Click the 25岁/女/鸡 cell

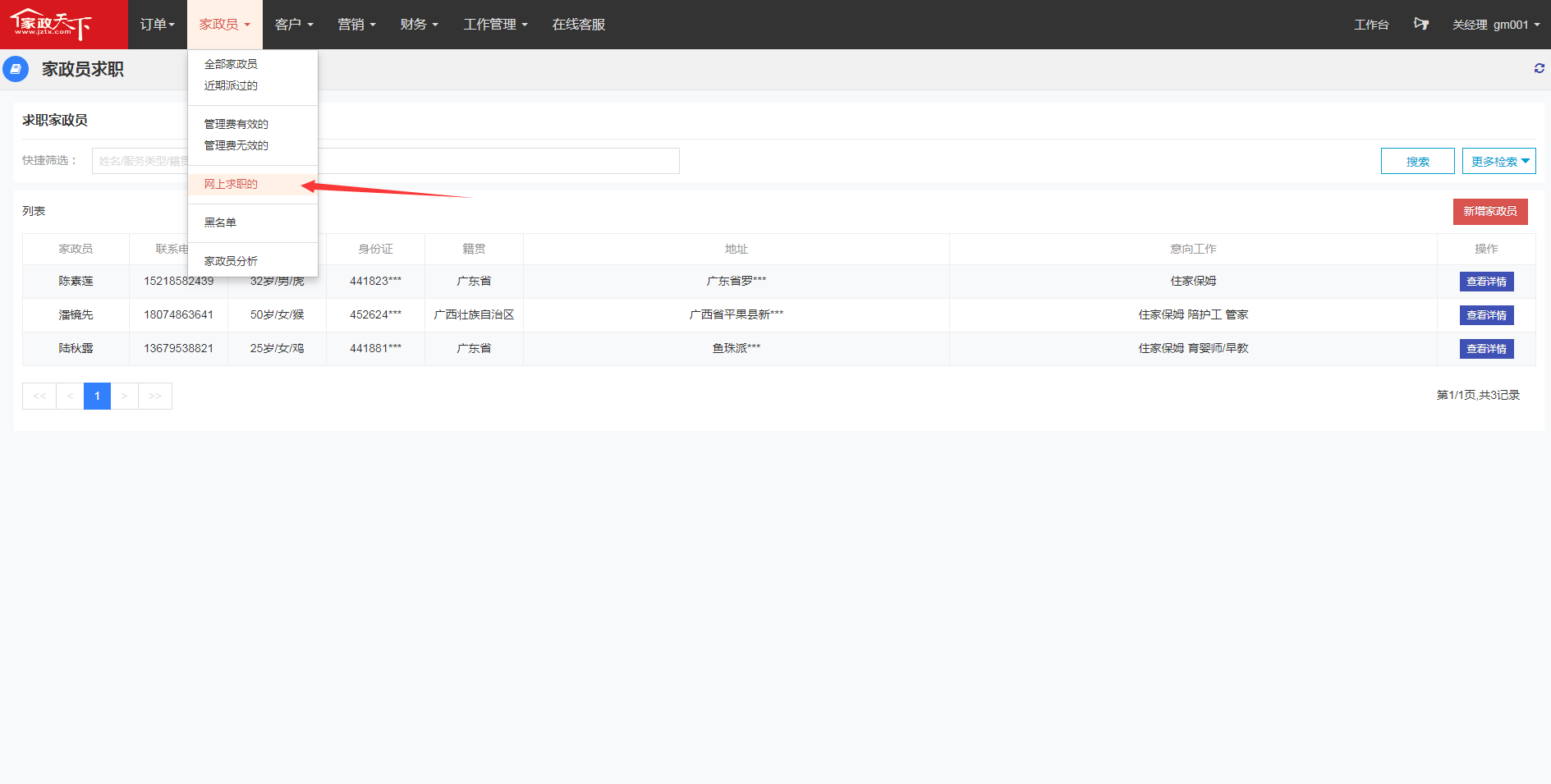tap(277, 348)
